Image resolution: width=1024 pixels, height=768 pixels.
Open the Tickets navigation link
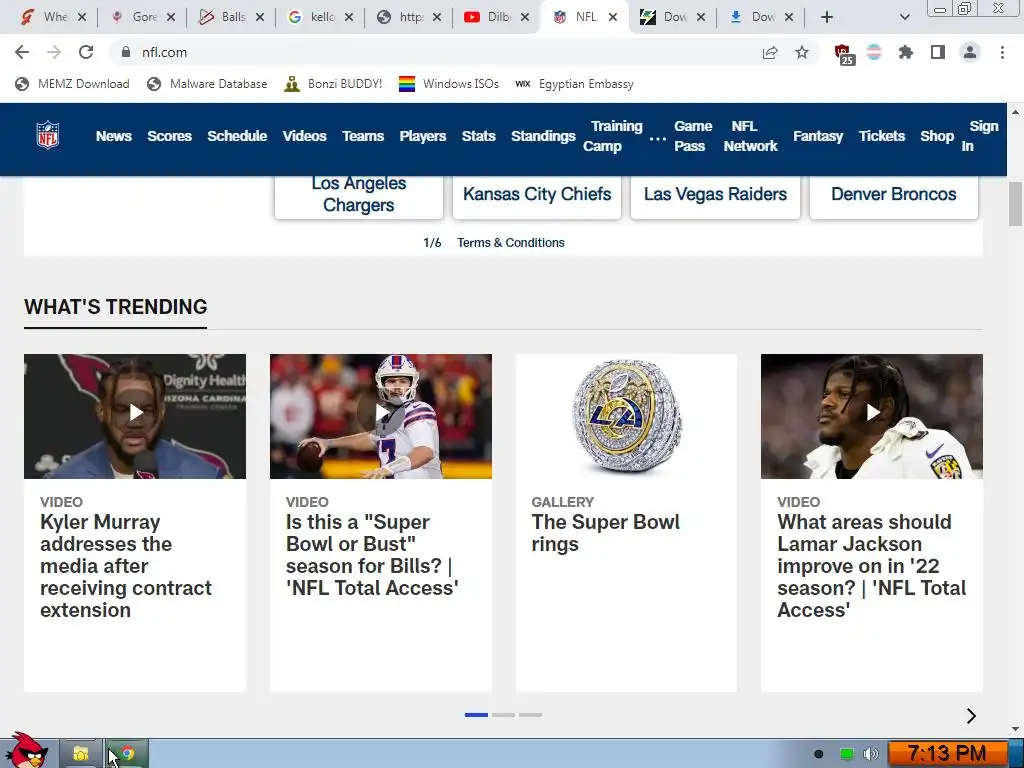click(x=882, y=136)
